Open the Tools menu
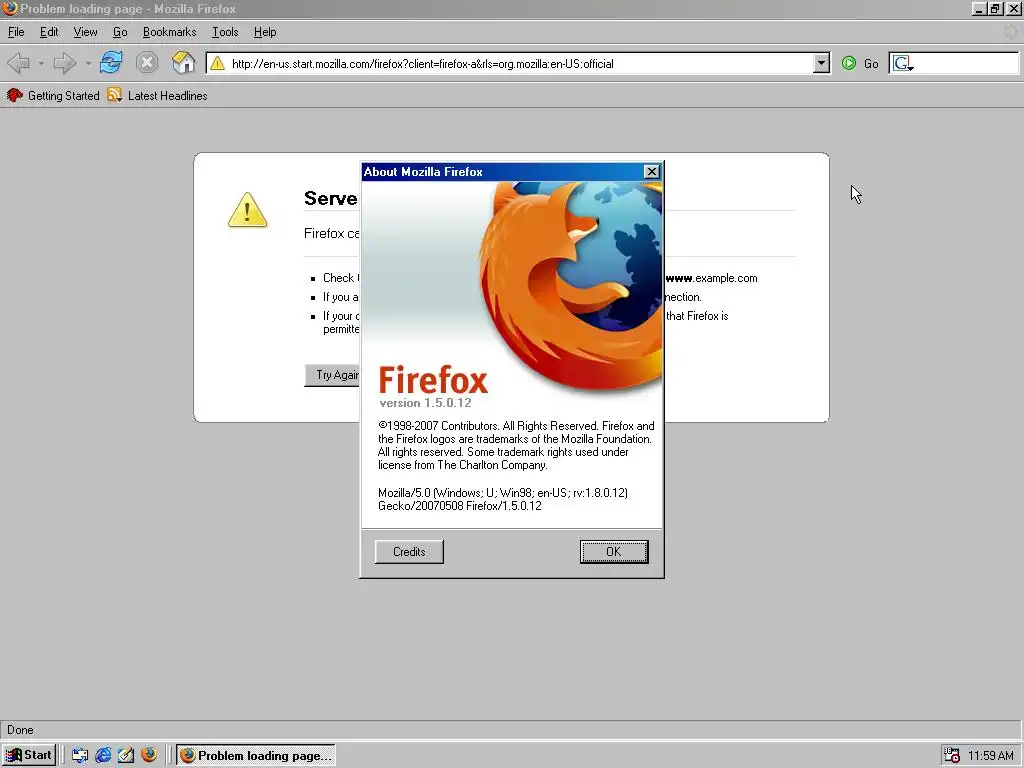1024x768 pixels. pos(225,32)
